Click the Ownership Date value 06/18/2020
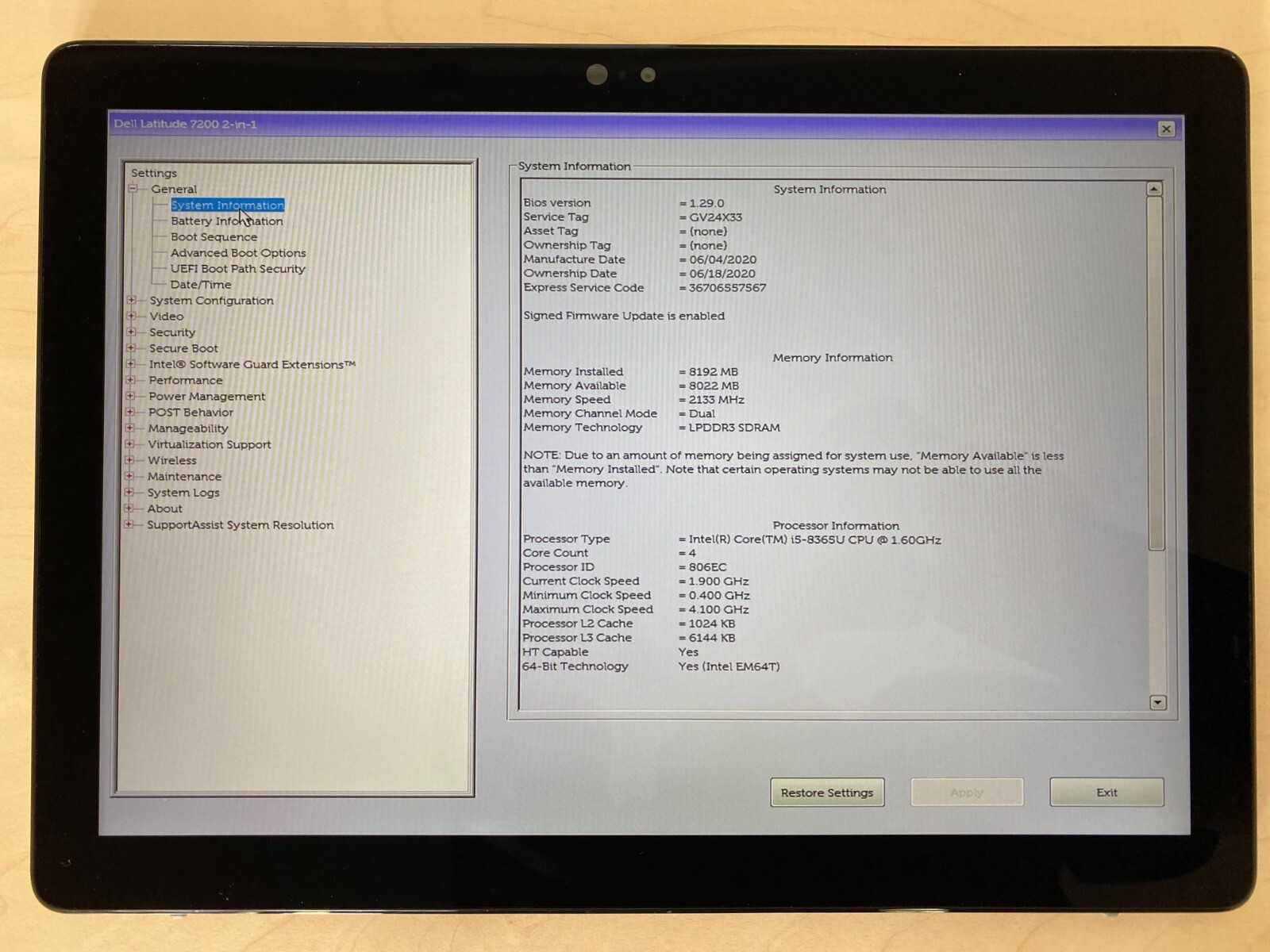The image size is (1270, 952). pyautogui.click(x=722, y=274)
